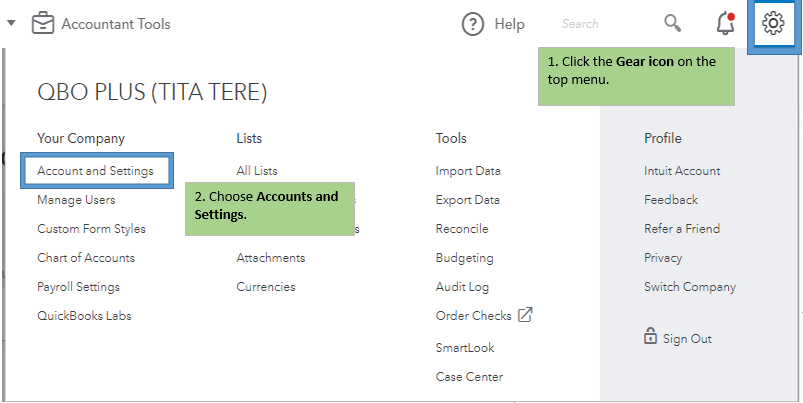Click the Gear settings icon
Screen dimensions: 803x403
click(x=773, y=24)
